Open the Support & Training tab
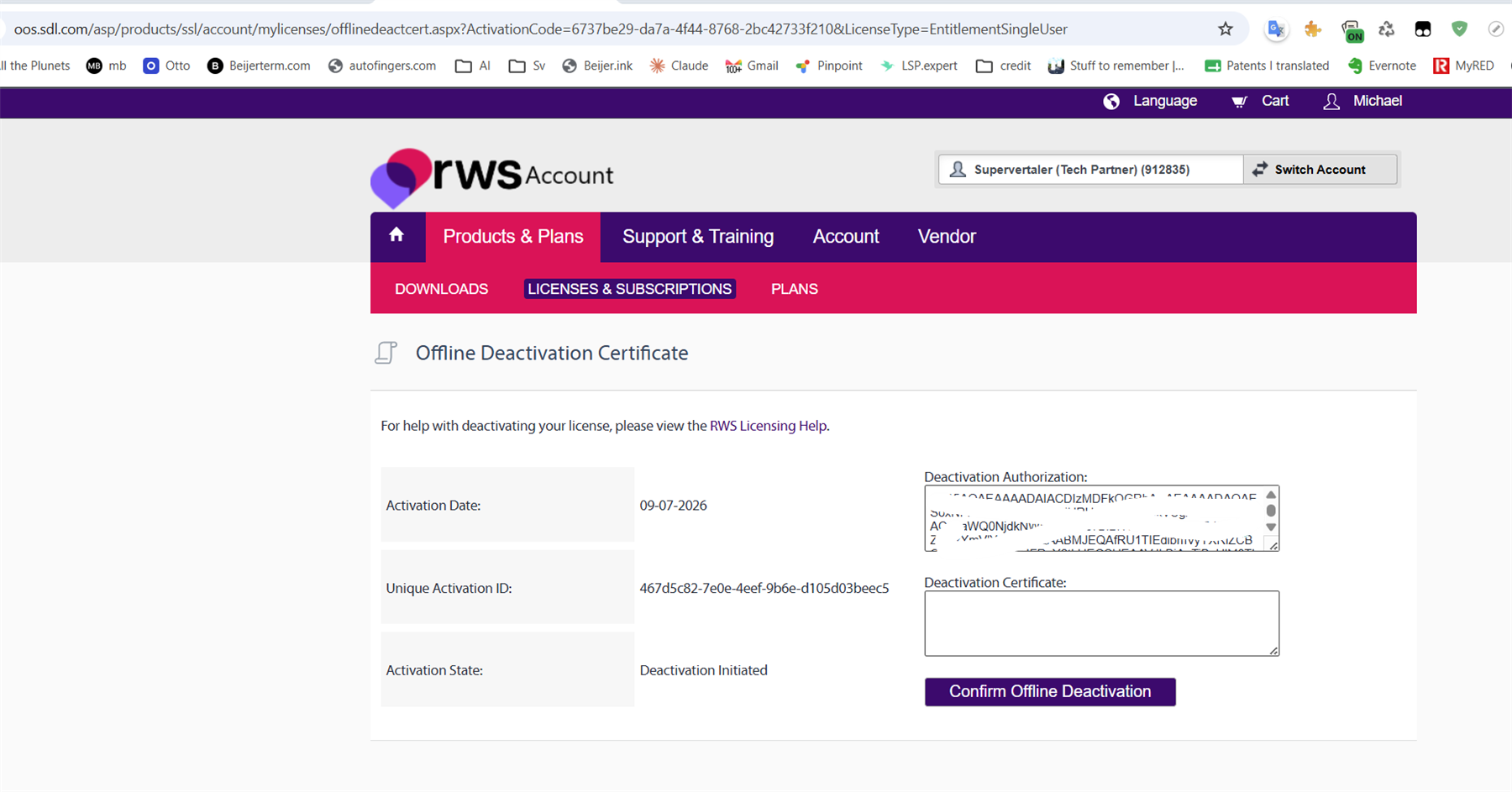The width and height of the screenshot is (1512, 792). coord(698,237)
